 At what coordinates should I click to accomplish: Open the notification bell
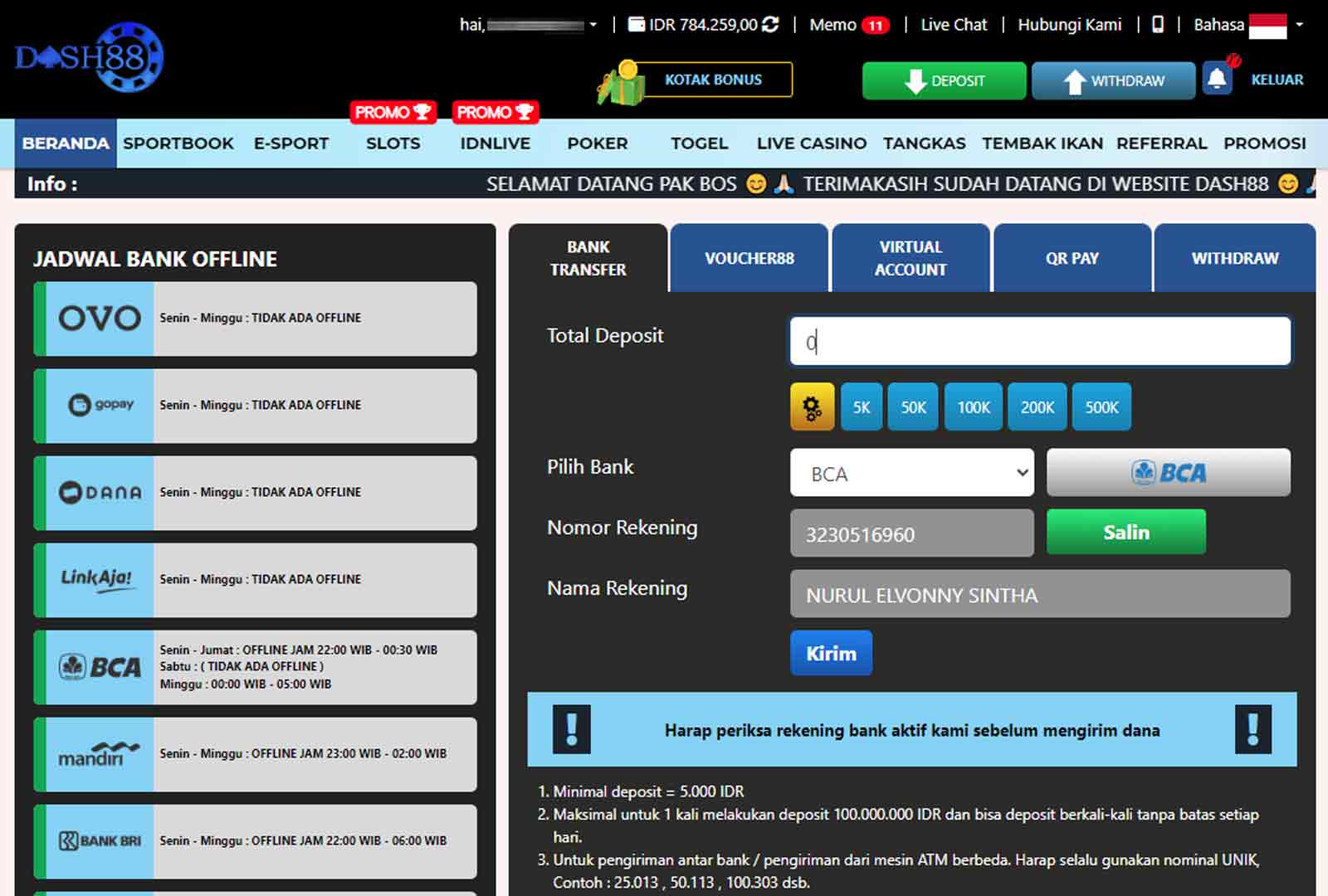[x=1217, y=80]
